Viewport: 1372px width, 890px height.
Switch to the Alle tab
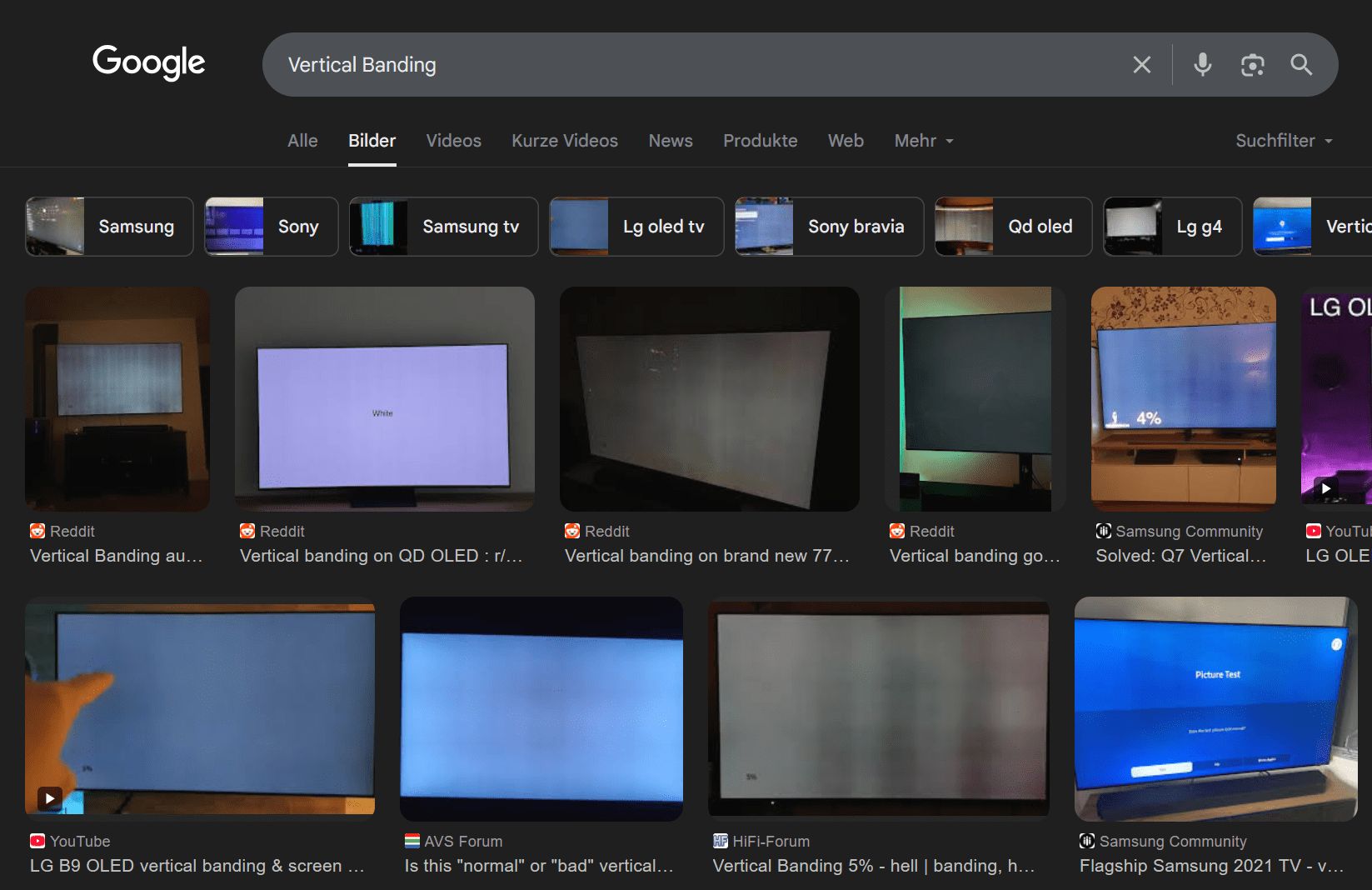click(302, 141)
